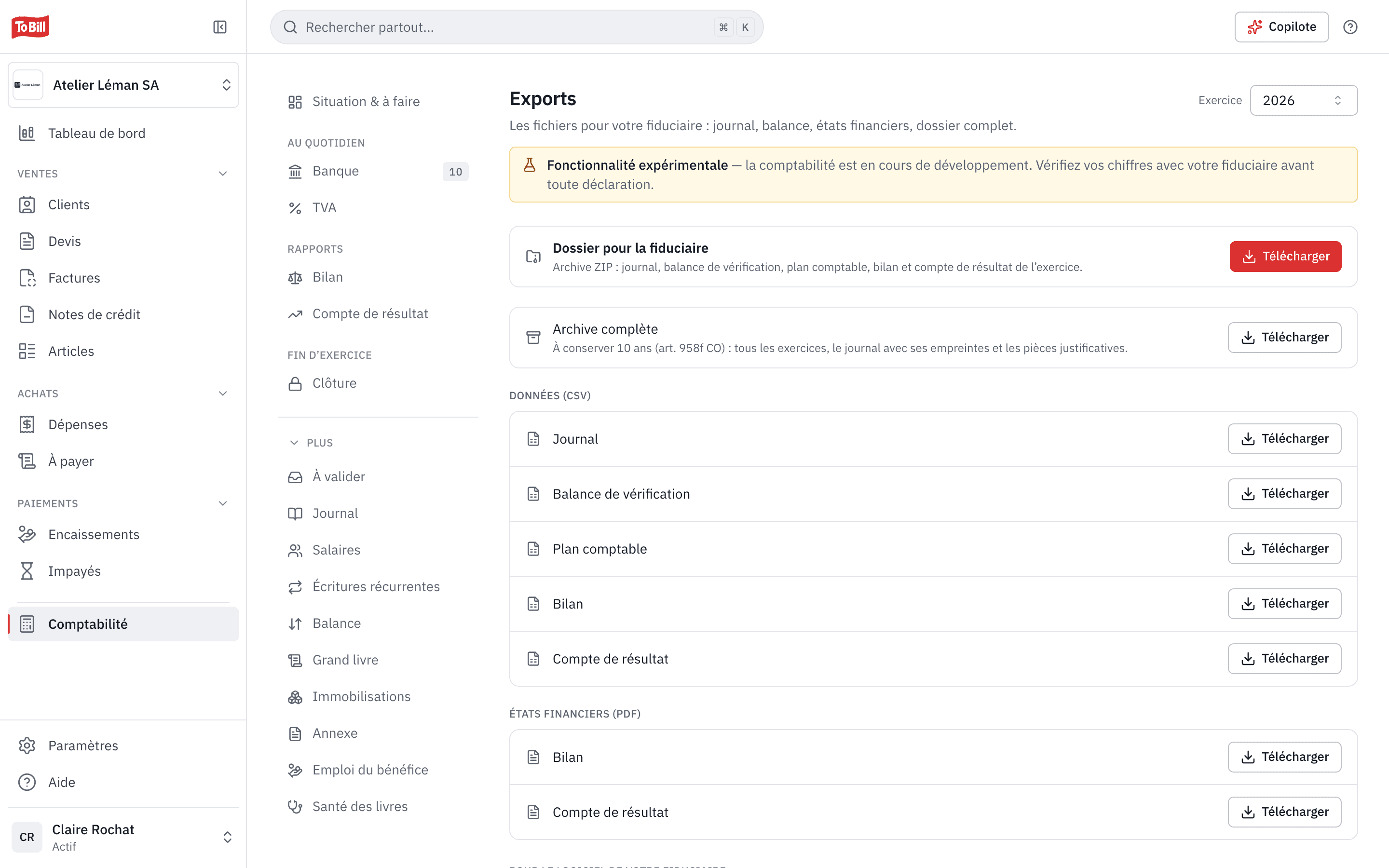1389x868 pixels.
Task: Open Notes de crédit in the sidebar
Action: click(x=123, y=314)
